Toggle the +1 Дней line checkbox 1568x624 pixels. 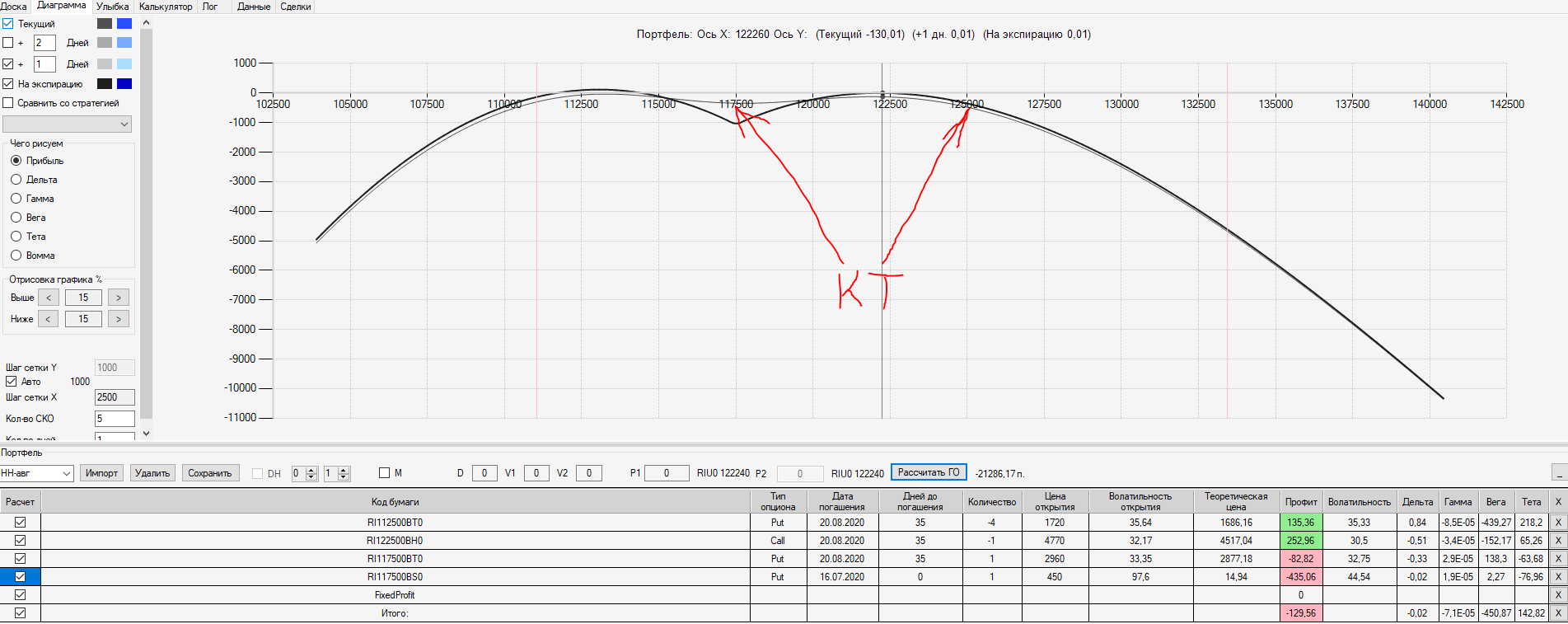8,63
